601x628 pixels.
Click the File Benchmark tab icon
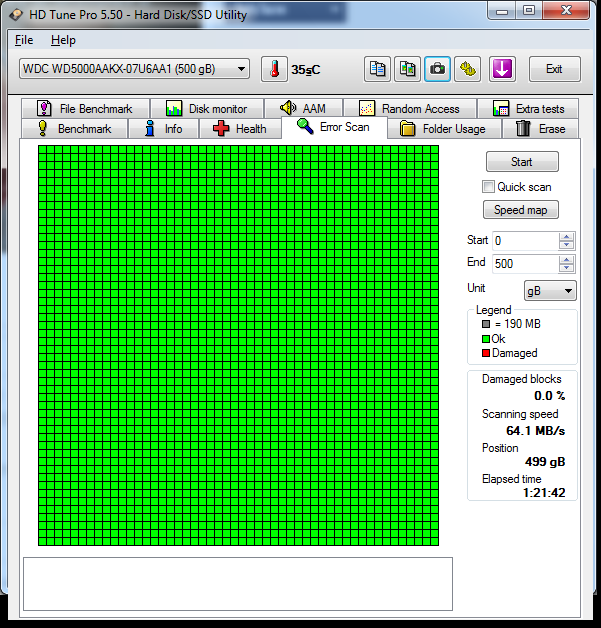pyautogui.click(x=44, y=109)
